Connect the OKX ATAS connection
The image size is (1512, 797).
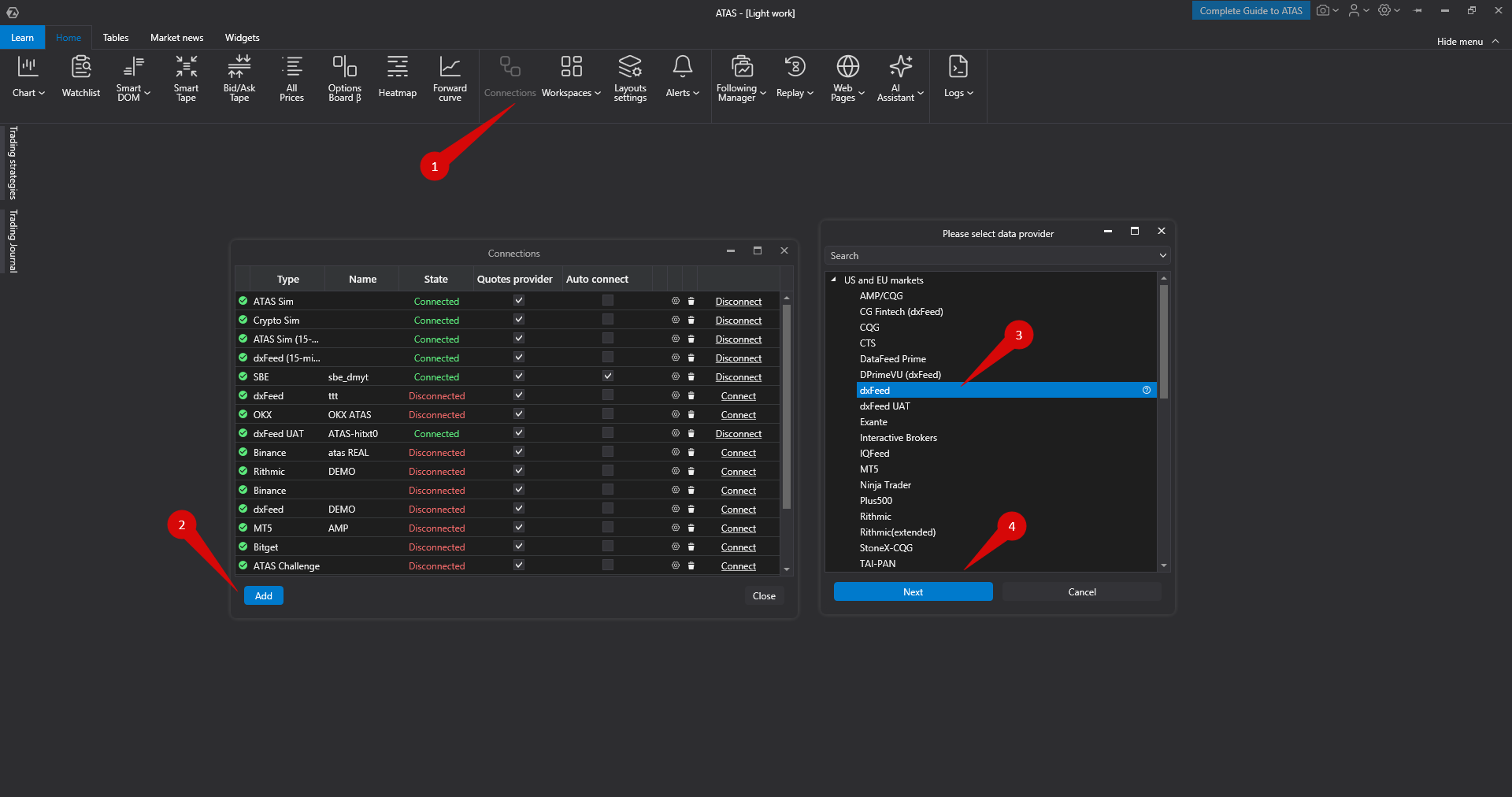[x=738, y=415]
